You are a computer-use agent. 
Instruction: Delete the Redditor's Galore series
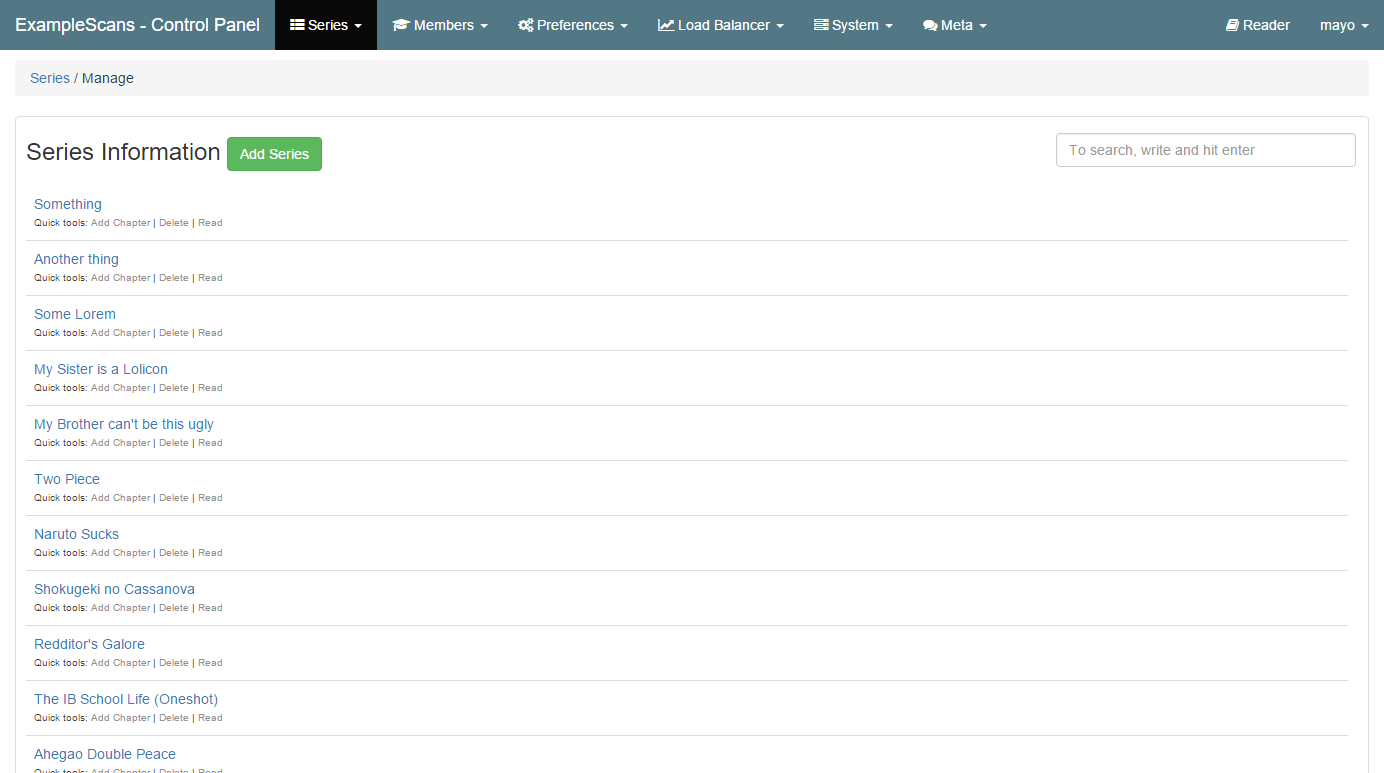pos(174,663)
